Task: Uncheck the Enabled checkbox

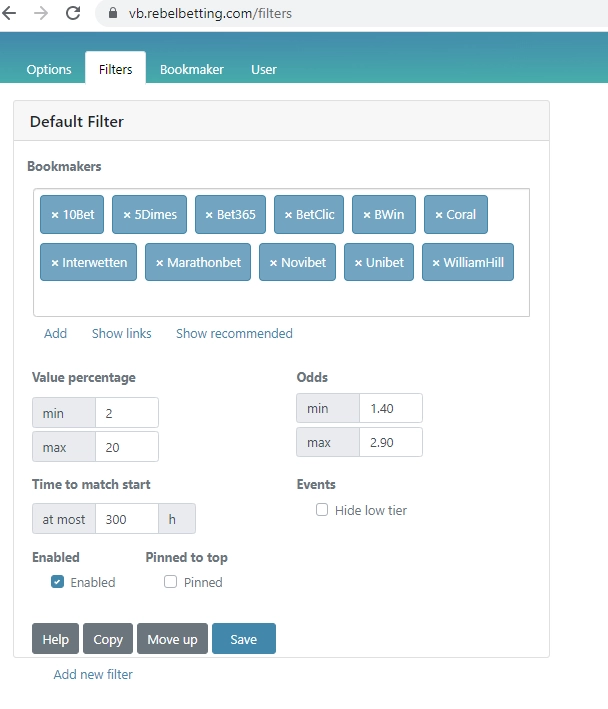Action: (57, 581)
